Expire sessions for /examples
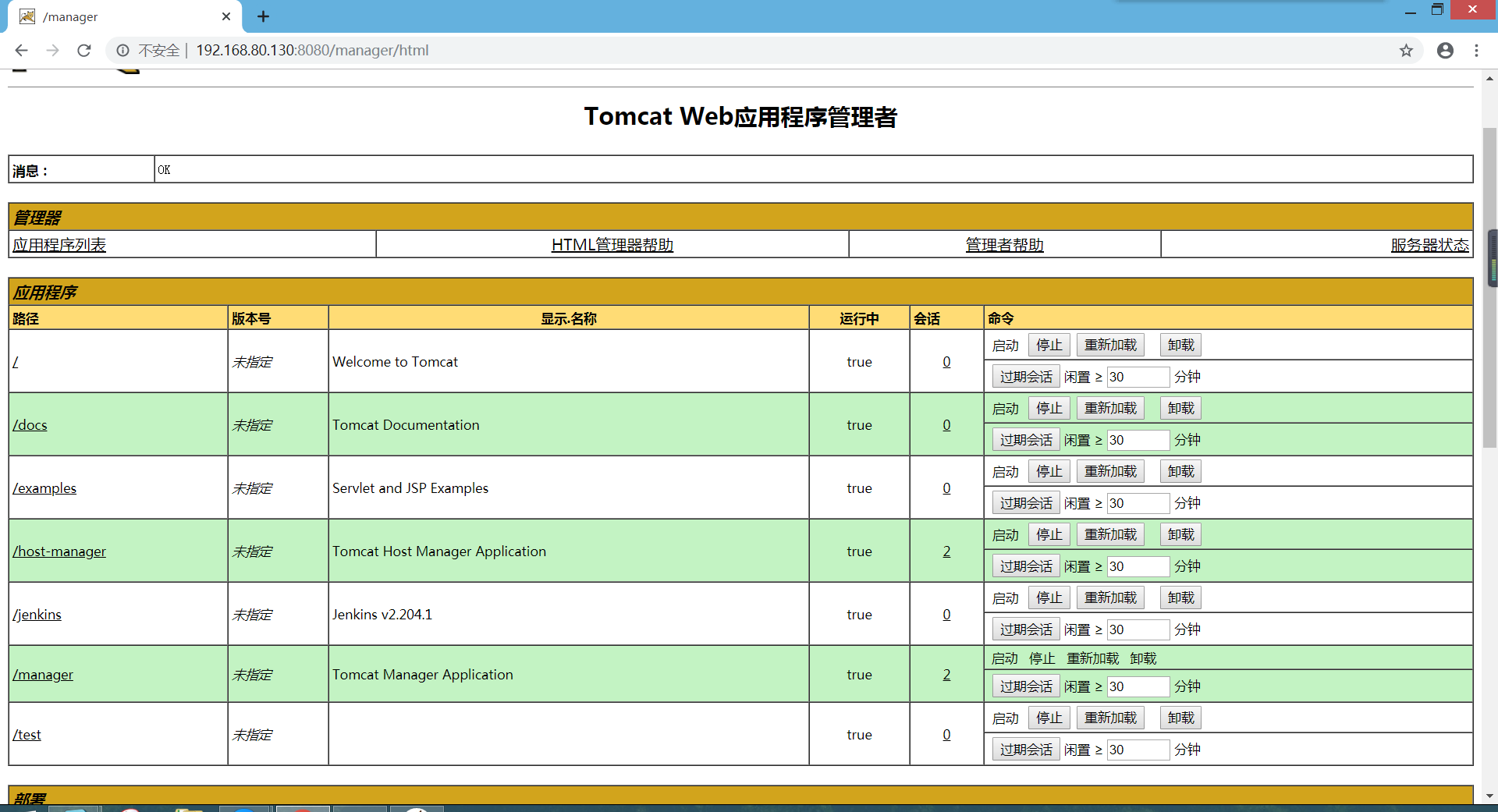Image resolution: width=1498 pixels, height=812 pixels. point(1026,503)
